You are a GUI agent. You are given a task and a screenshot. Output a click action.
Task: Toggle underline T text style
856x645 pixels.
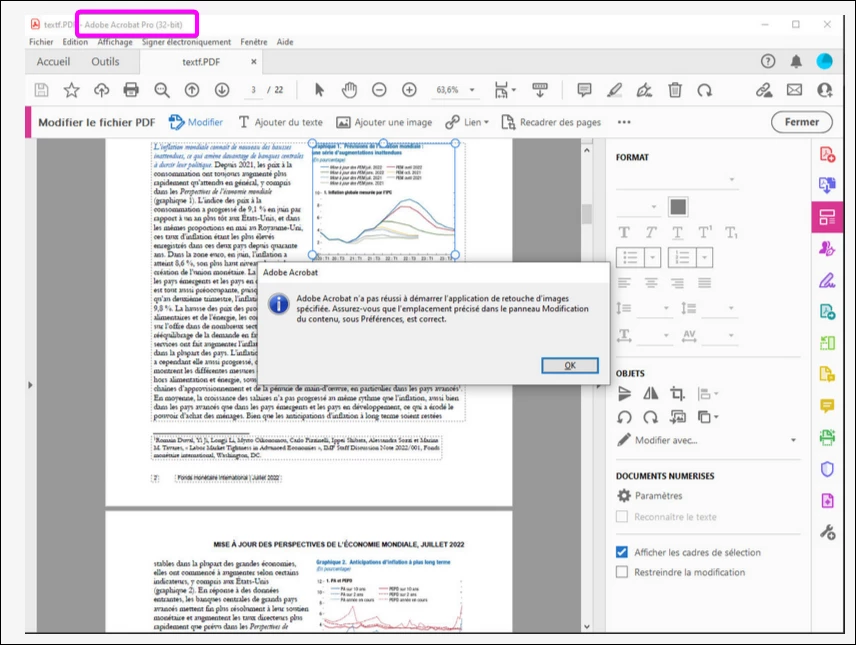coord(677,233)
